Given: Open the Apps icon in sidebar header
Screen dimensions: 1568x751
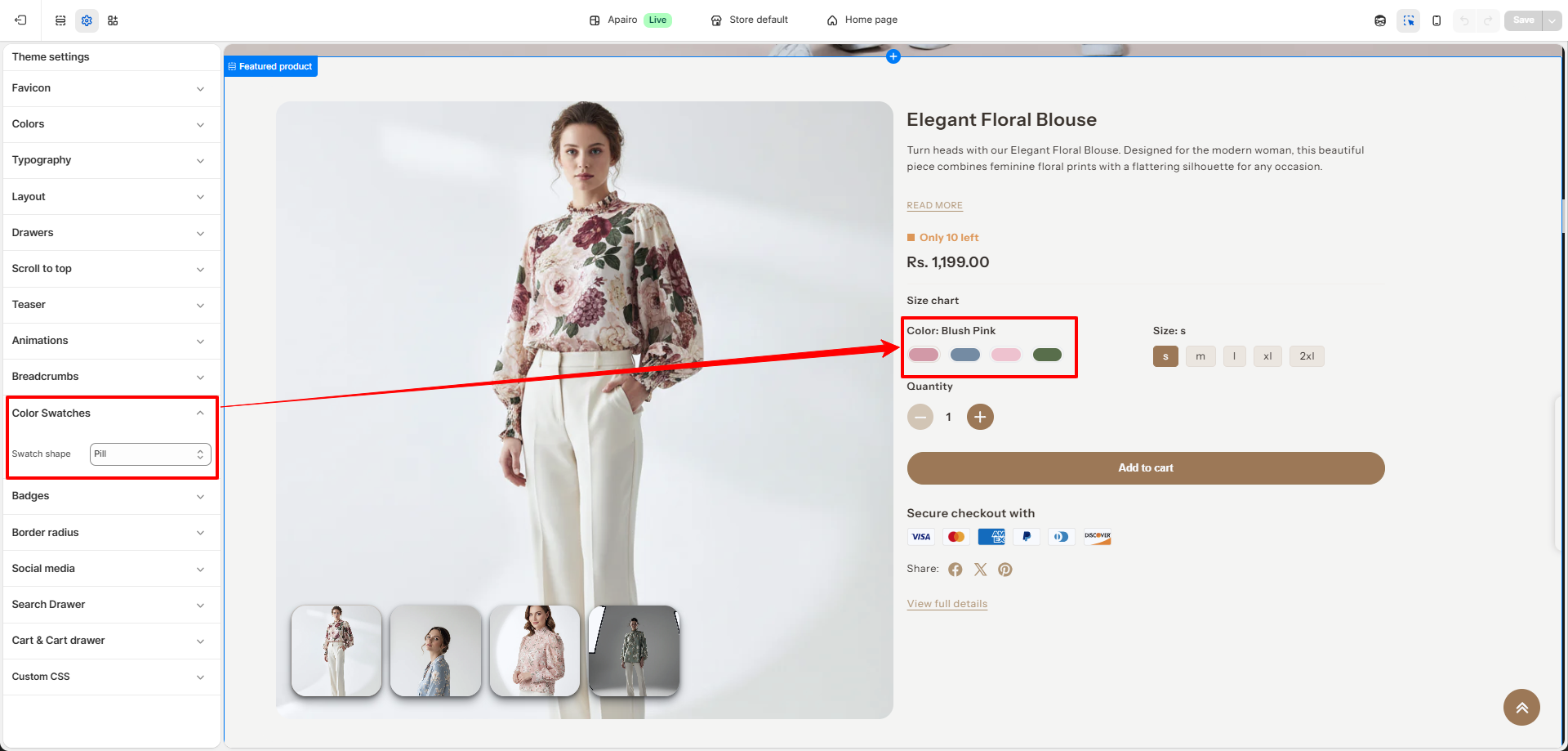Looking at the screenshot, I should point(113,20).
